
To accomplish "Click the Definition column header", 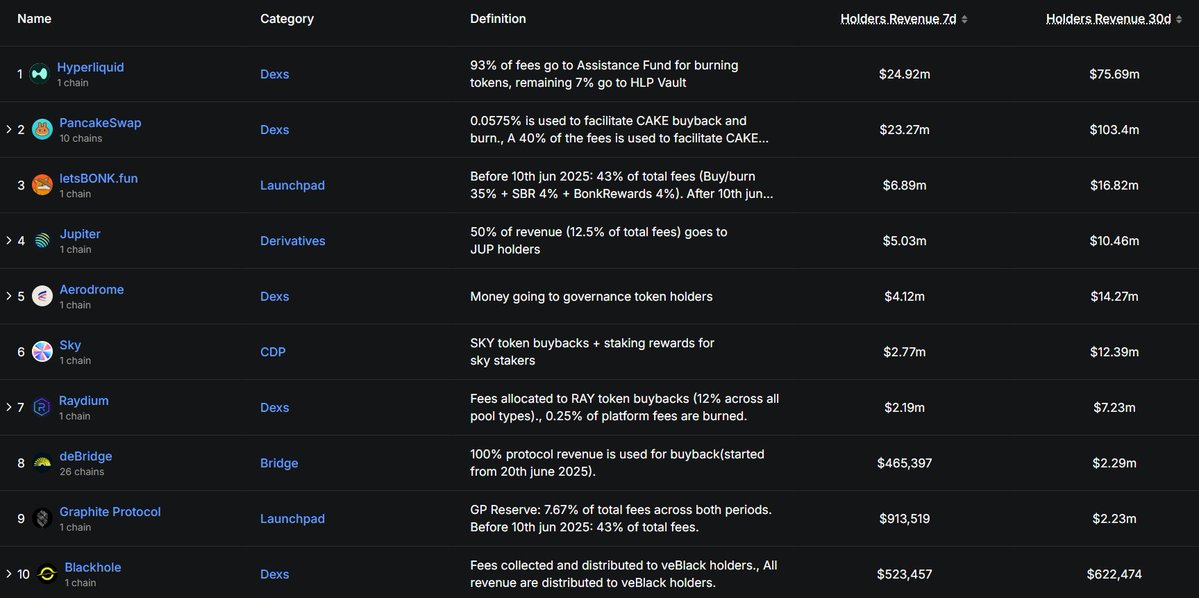I will (498, 19).
